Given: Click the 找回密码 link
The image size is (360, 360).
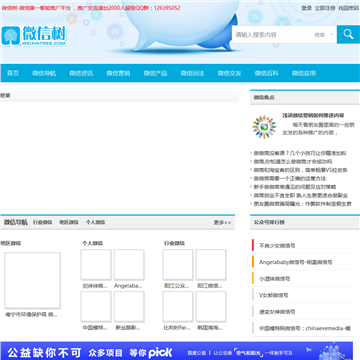Looking at the screenshot, I should [349, 8].
